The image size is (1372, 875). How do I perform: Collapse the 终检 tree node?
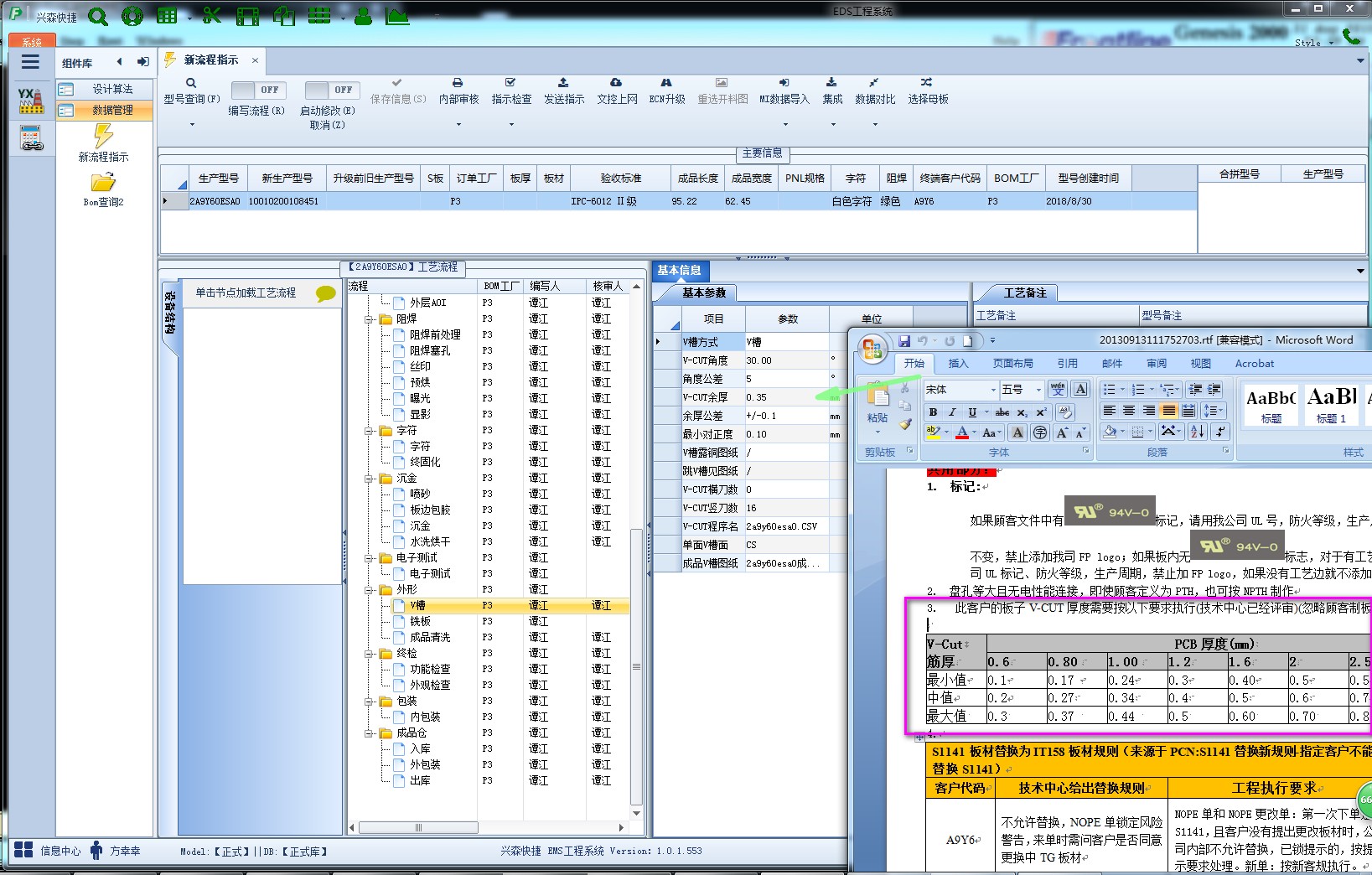(x=369, y=654)
